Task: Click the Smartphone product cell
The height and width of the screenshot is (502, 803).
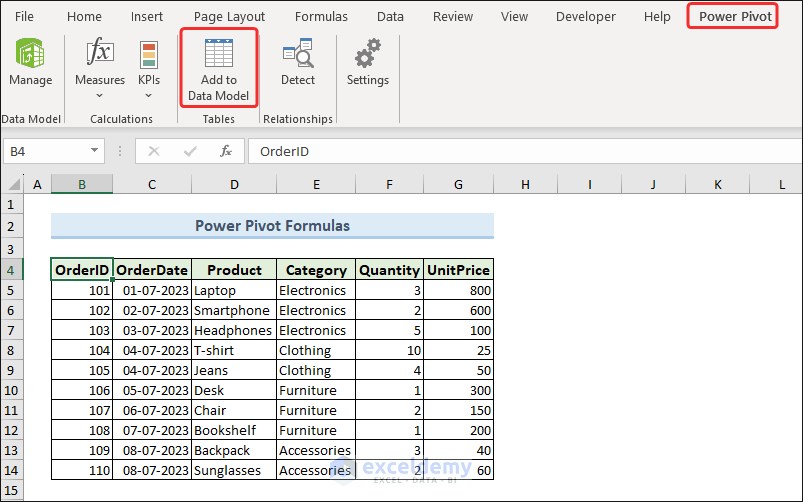Action: (234, 310)
